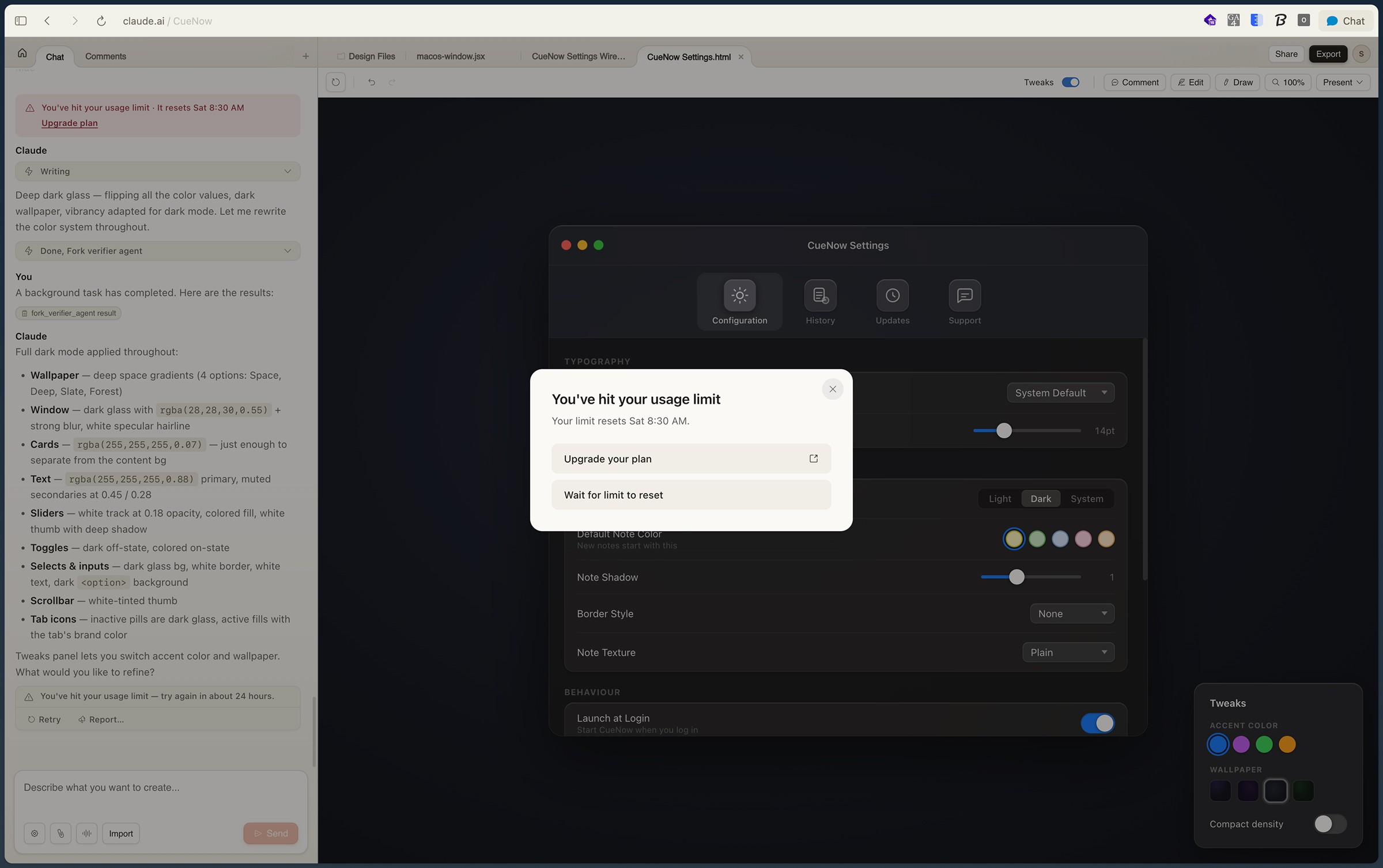Viewport: 1383px width, 868px height.
Task: Open the 100% zoom control
Action: pos(1288,82)
